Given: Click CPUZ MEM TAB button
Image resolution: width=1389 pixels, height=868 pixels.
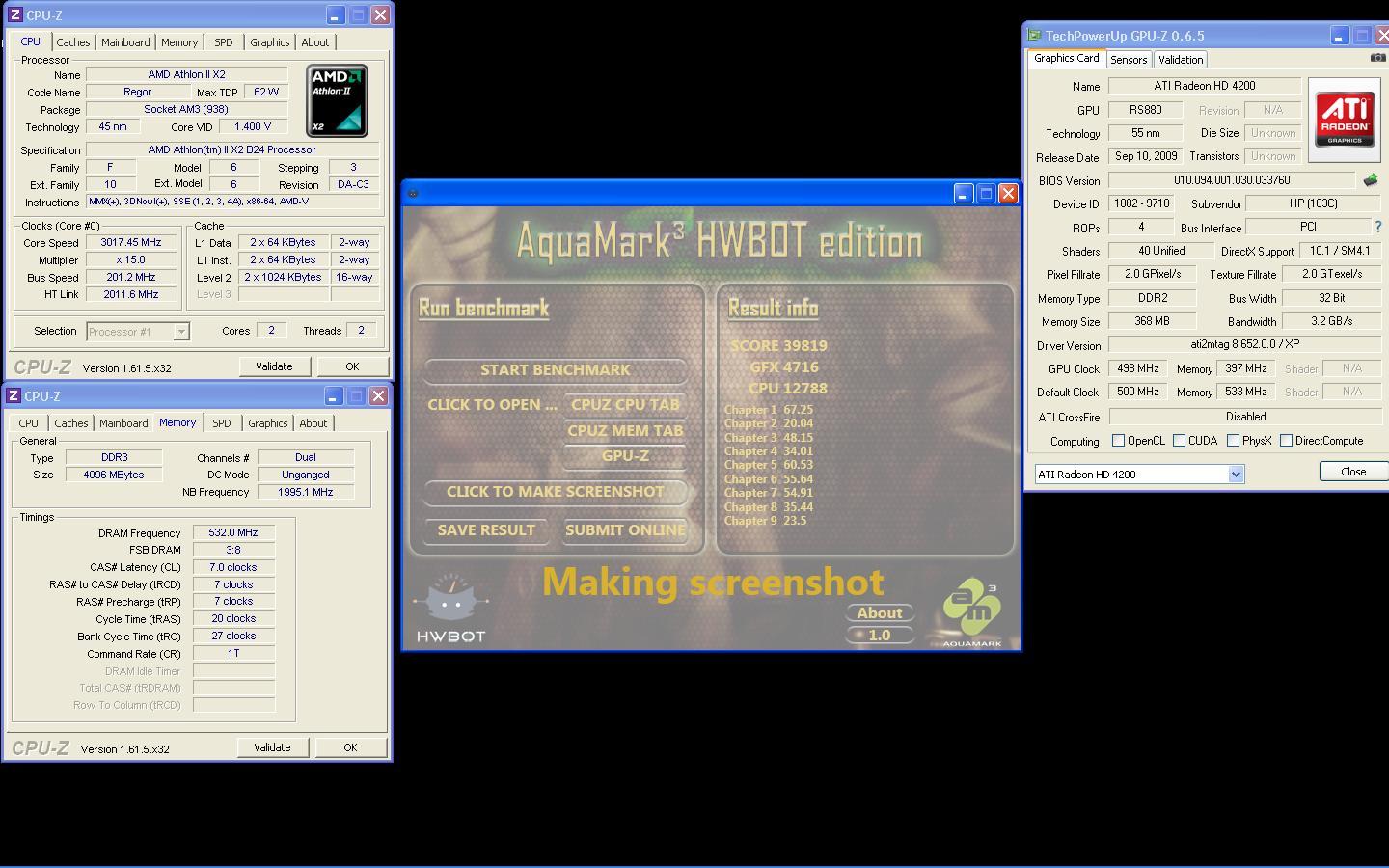Looking at the screenshot, I should [625, 431].
